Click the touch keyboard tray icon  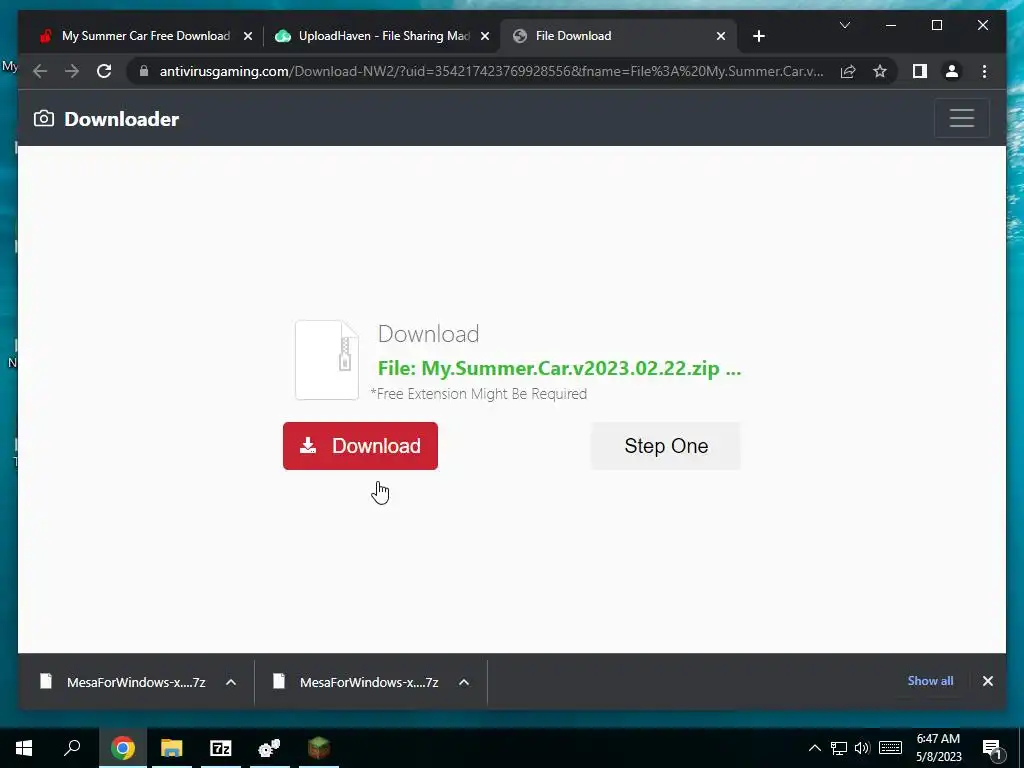pos(890,748)
